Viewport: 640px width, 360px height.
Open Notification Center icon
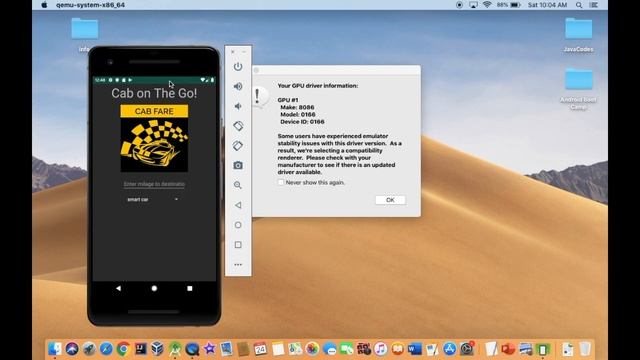(594, 5)
